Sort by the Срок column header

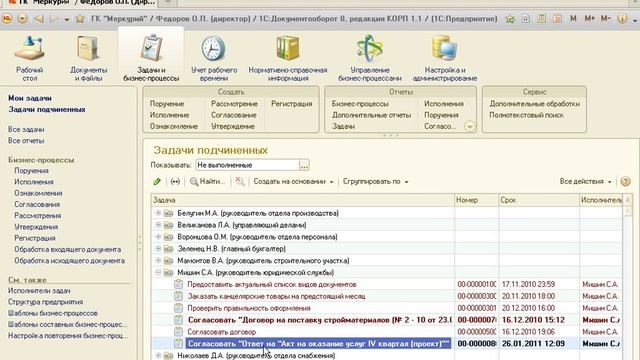point(539,200)
